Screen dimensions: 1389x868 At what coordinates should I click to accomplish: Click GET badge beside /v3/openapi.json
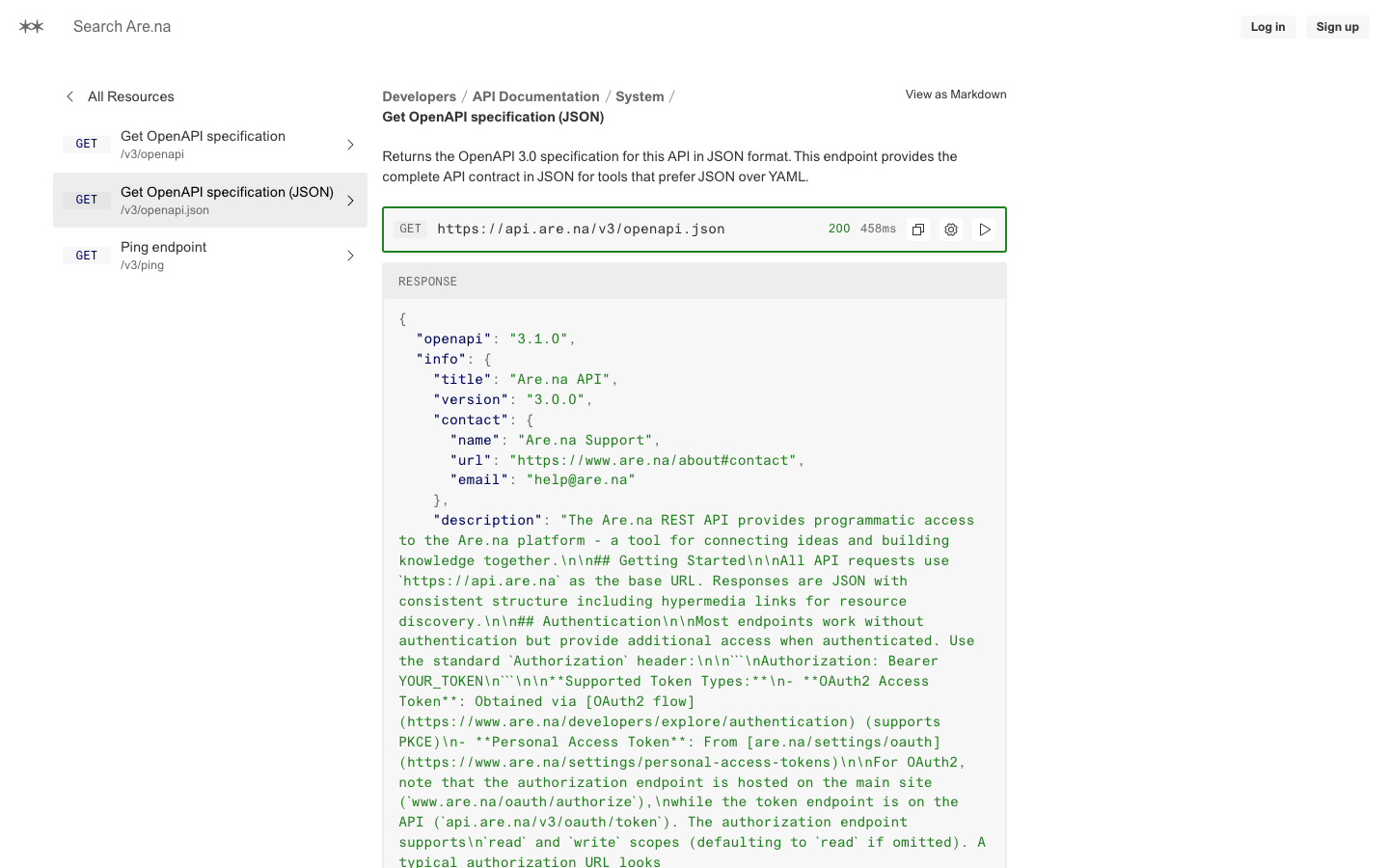[87, 200]
